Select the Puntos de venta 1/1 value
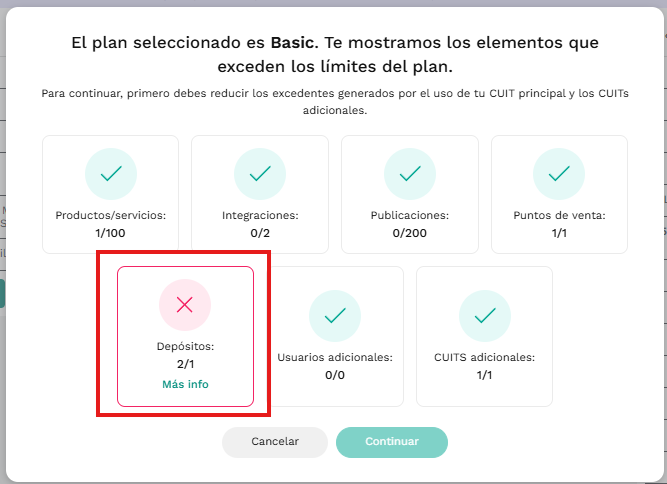This screenshot has height=484, width=667. (559, 233)
